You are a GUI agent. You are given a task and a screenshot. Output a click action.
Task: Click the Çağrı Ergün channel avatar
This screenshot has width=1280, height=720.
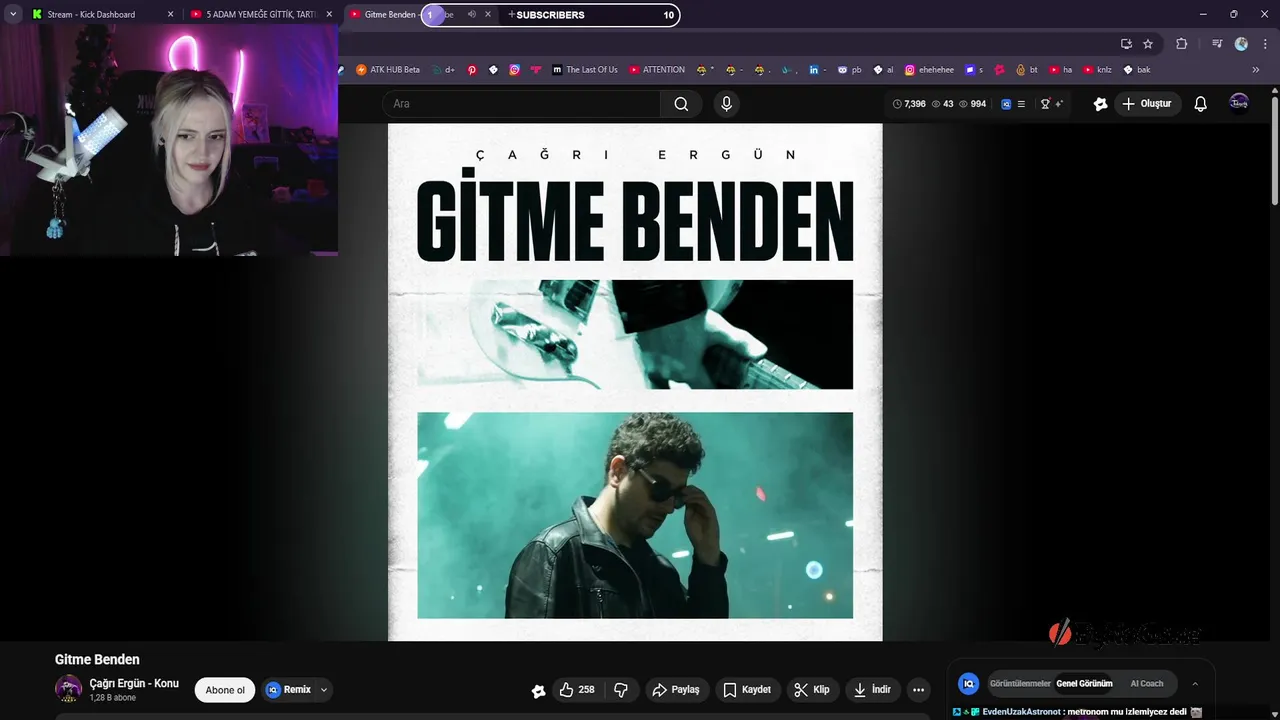coord(68,689)
